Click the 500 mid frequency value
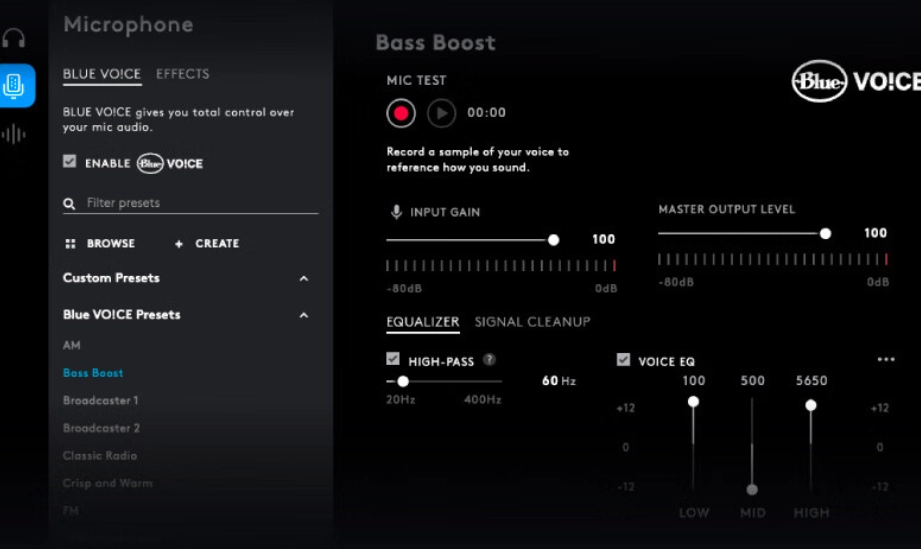This screenshot has height=549, width=921. [x=752, y=380]
